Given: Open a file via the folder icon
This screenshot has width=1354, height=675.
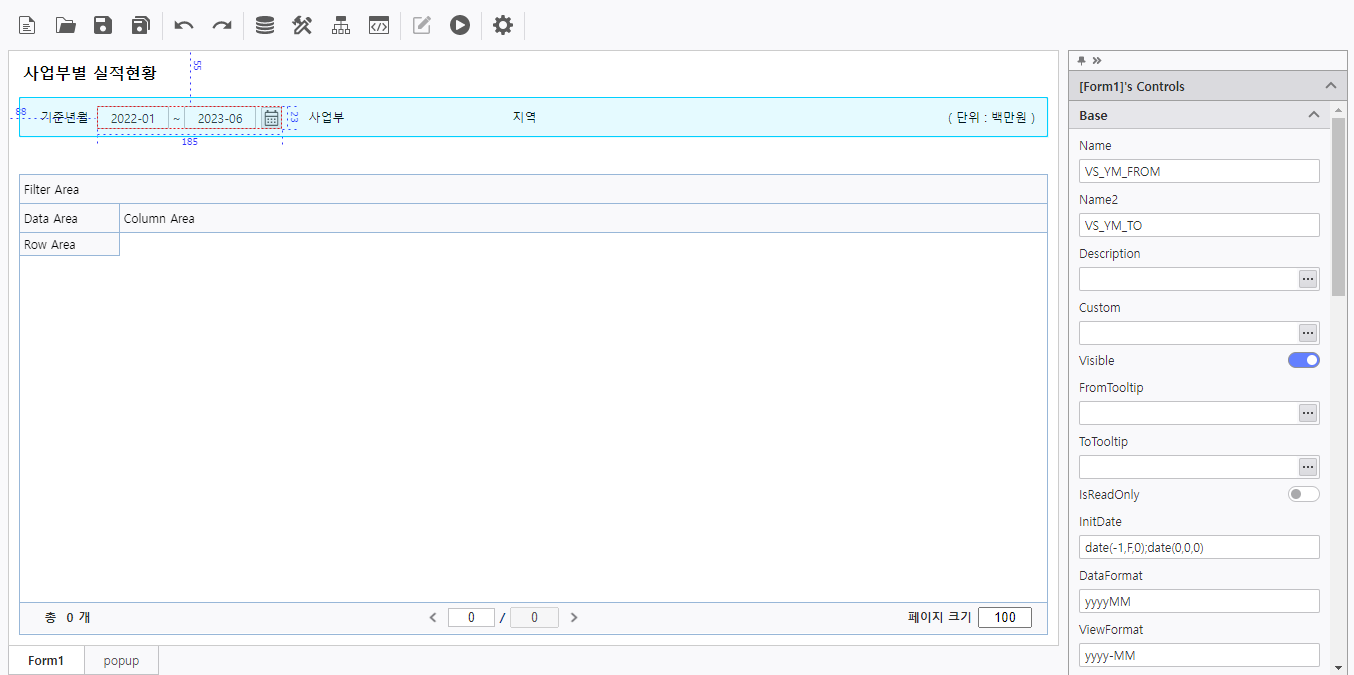Looking at the screenshot, I should pyautogui.click(x=65, y=25).
